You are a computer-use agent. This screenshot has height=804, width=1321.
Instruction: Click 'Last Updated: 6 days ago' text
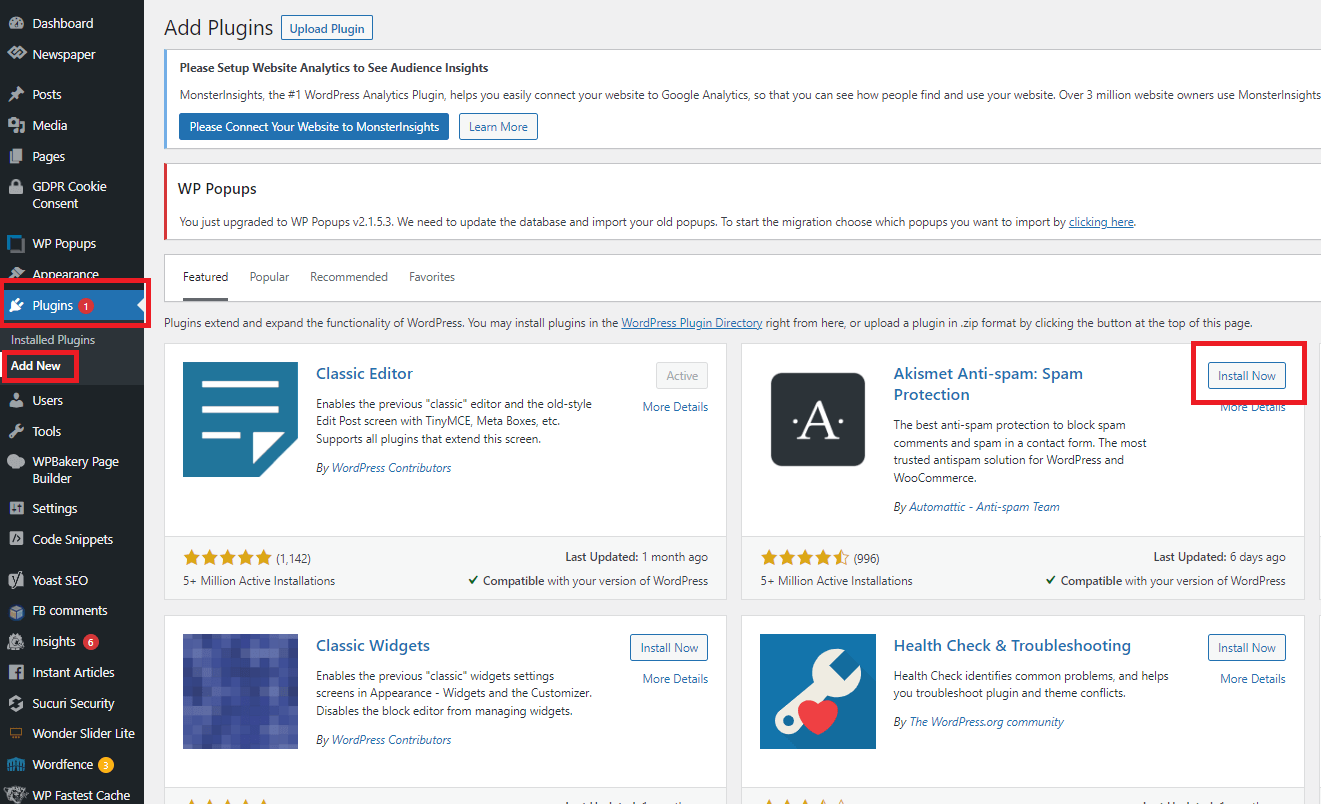(1220, 557)
